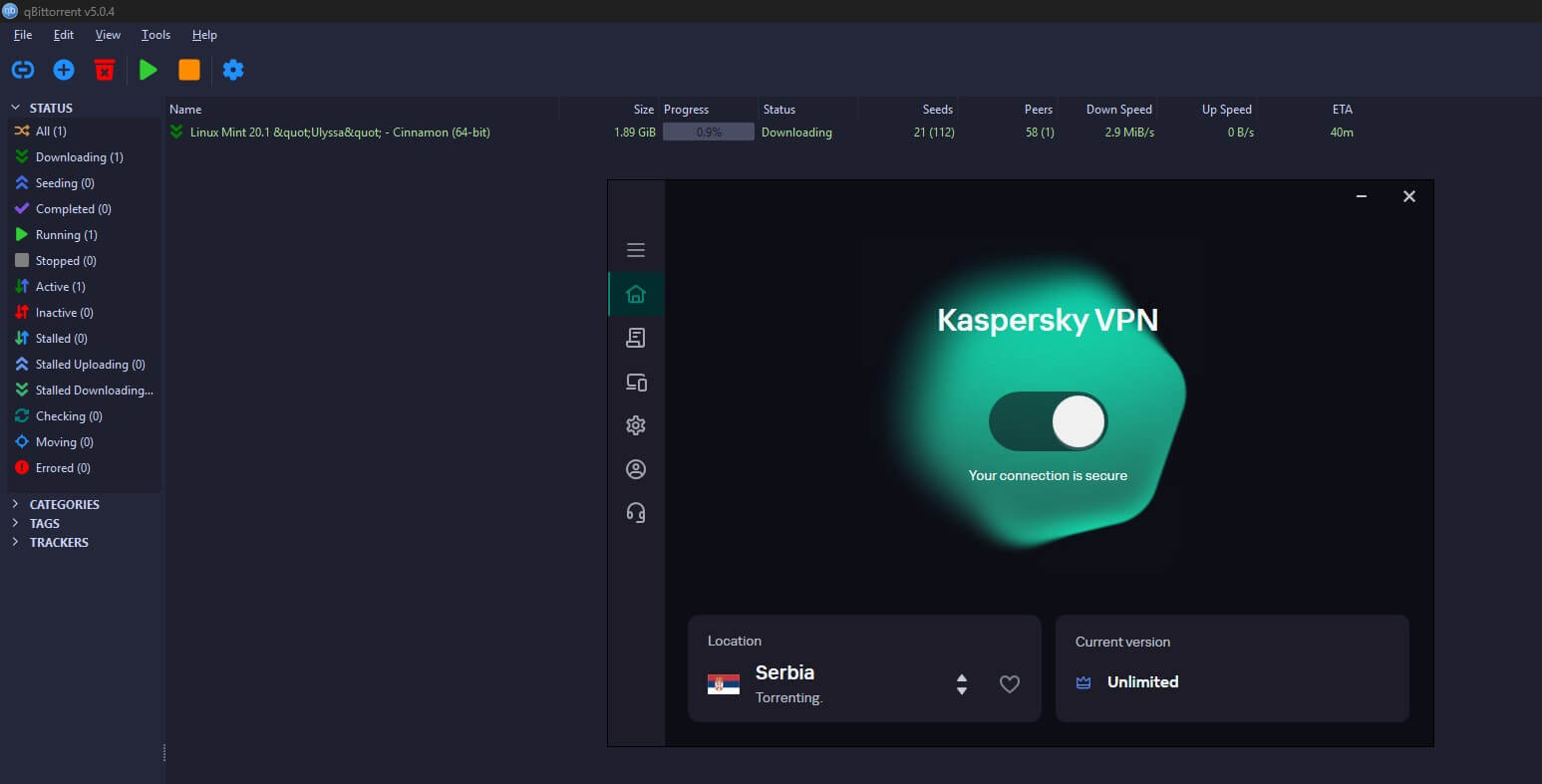Start the torrent with the green play icon
The height and width of the screenshot is (784, 1542).
148,70
